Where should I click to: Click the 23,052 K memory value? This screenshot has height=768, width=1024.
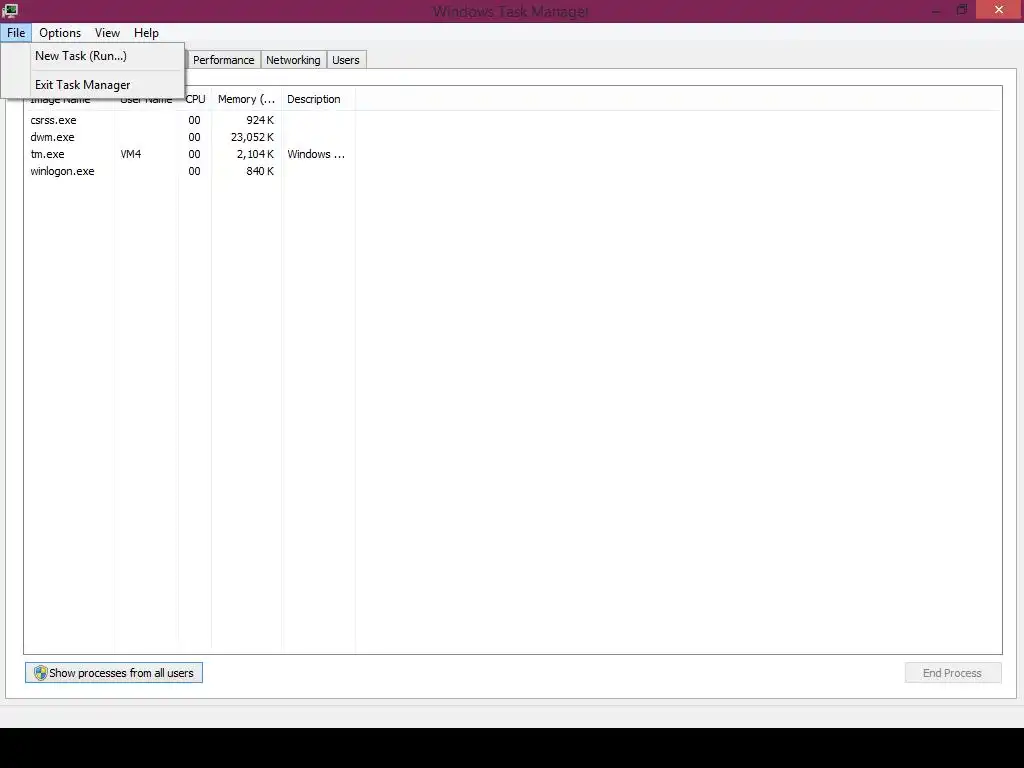pyautogui.click(x=252, y=137)
